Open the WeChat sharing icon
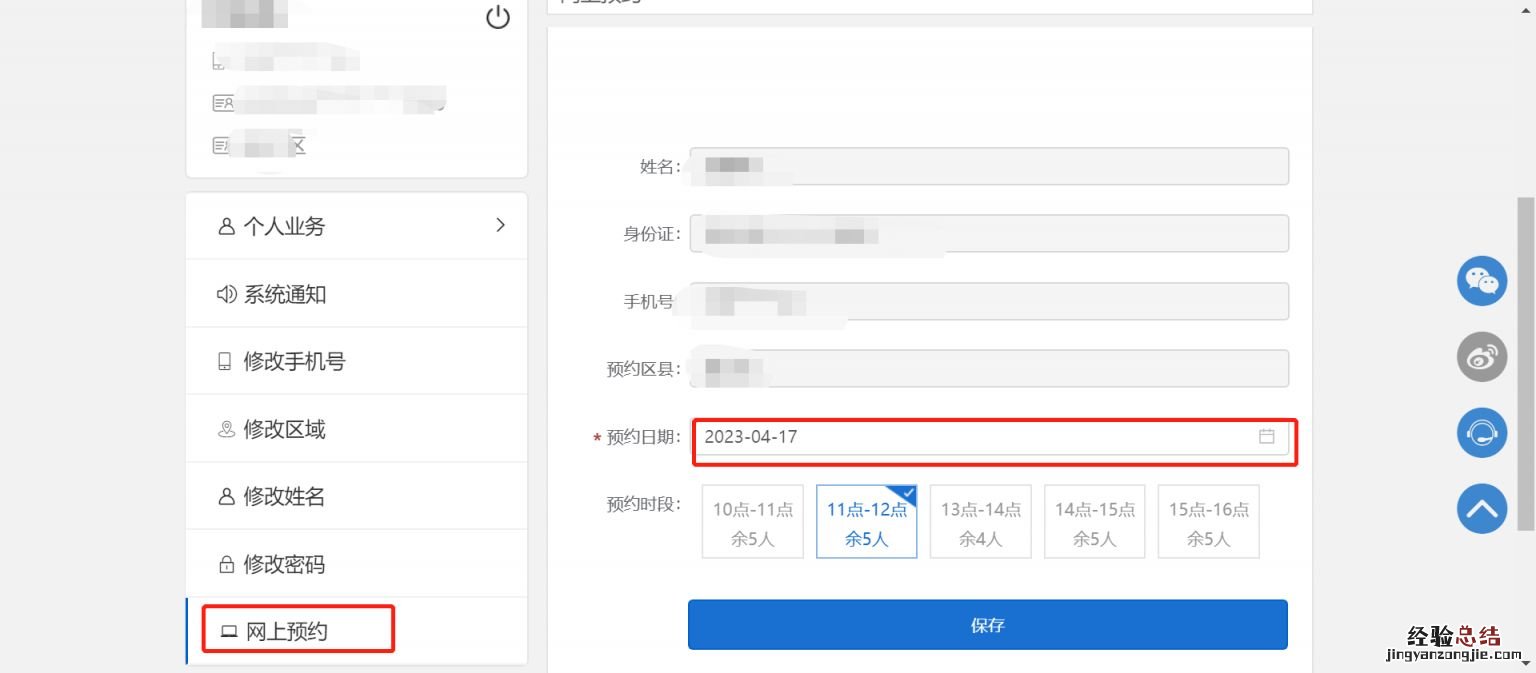Image resolution: width=1536 pixels, height=673 pixels. 1481,281
